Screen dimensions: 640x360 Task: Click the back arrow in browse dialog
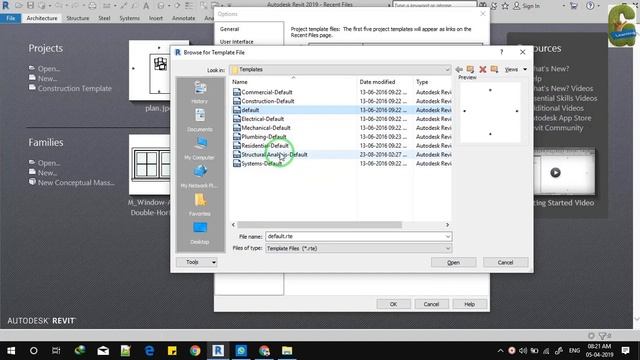pos(459,69)
